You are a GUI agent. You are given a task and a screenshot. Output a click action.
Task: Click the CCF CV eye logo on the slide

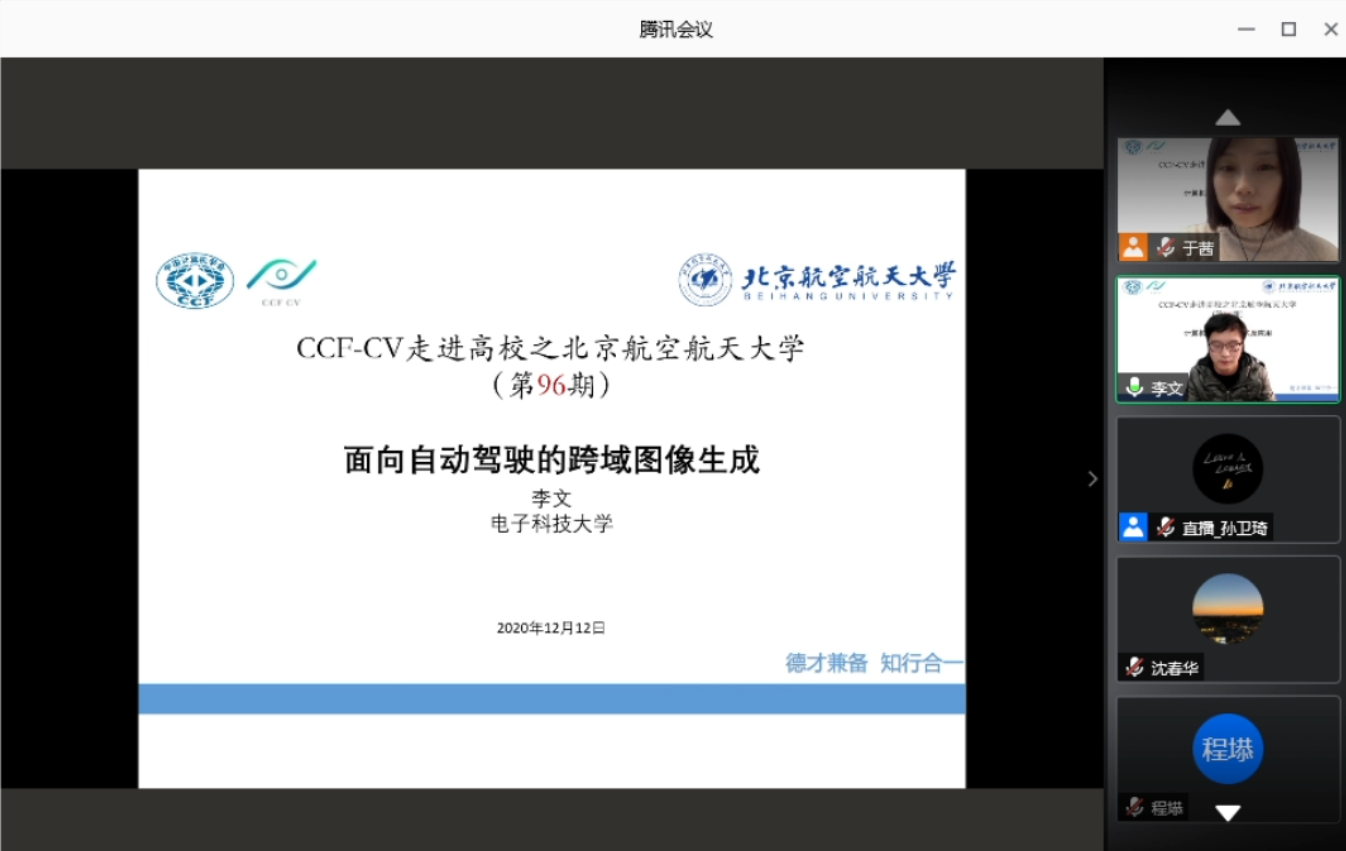tap(281, 281)
